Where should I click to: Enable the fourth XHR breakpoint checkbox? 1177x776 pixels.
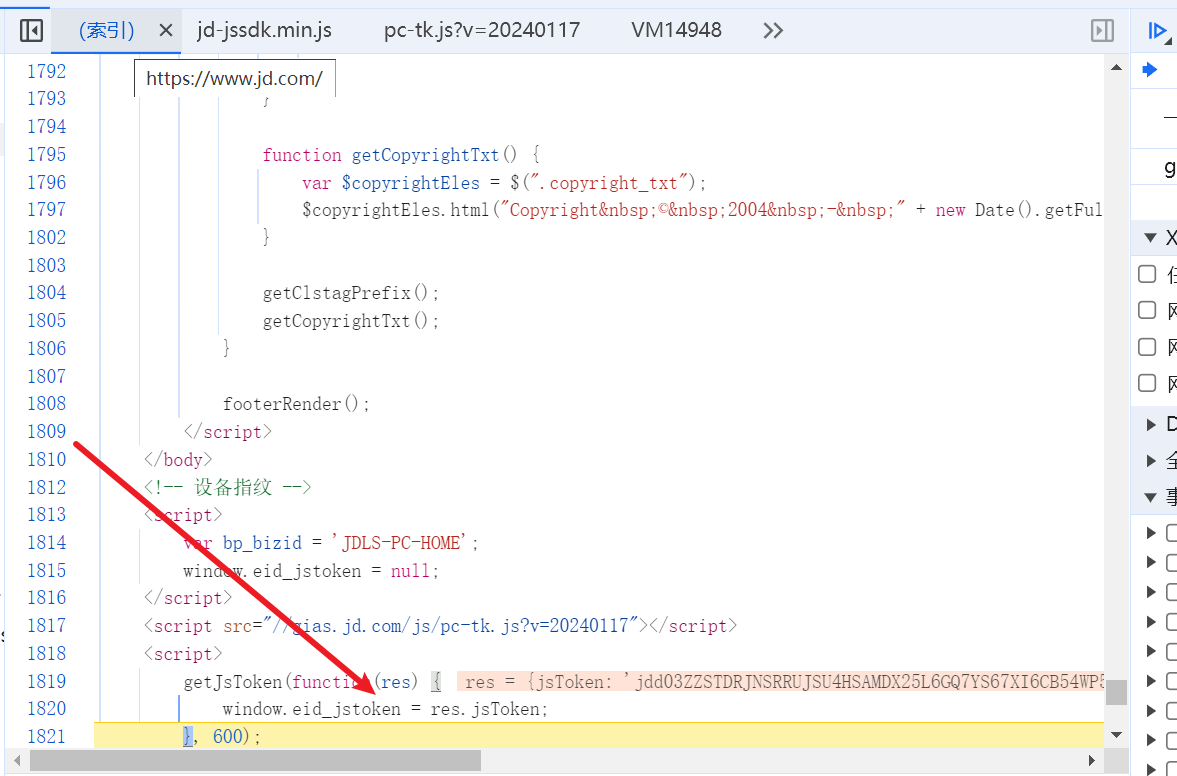coord(1145,383)
